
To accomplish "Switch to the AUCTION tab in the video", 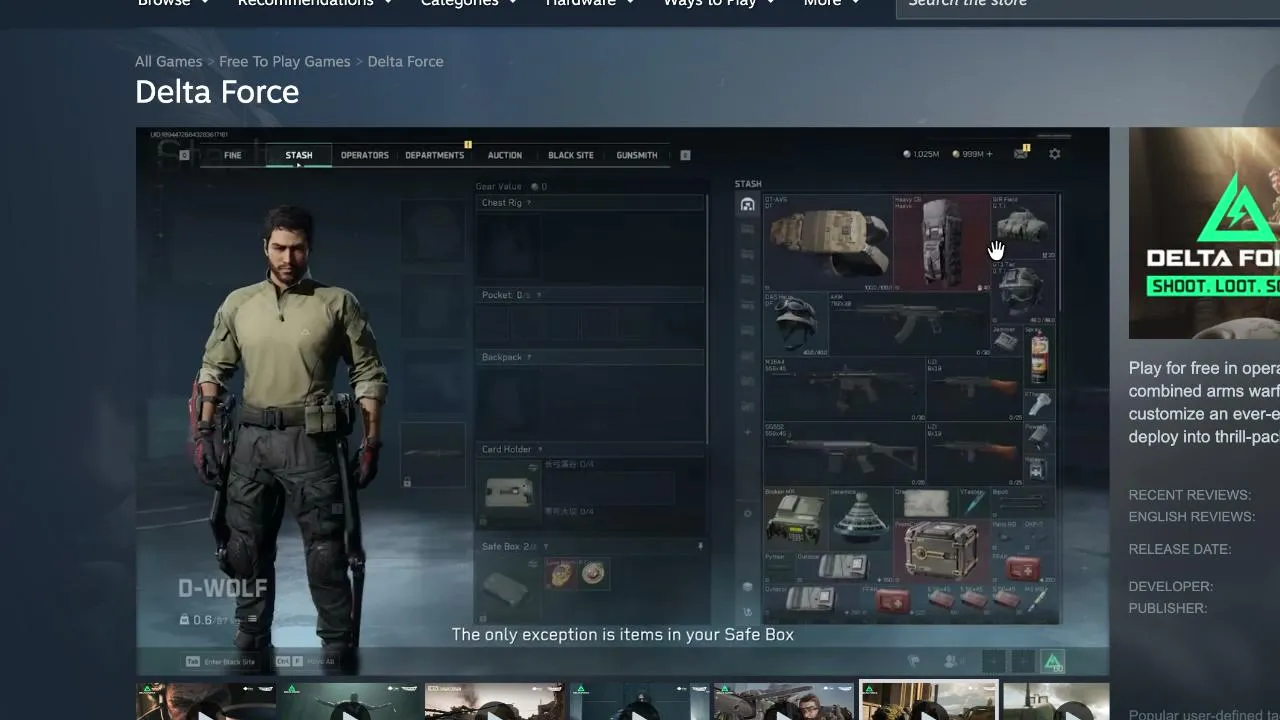I will click(x=504, y=155).
